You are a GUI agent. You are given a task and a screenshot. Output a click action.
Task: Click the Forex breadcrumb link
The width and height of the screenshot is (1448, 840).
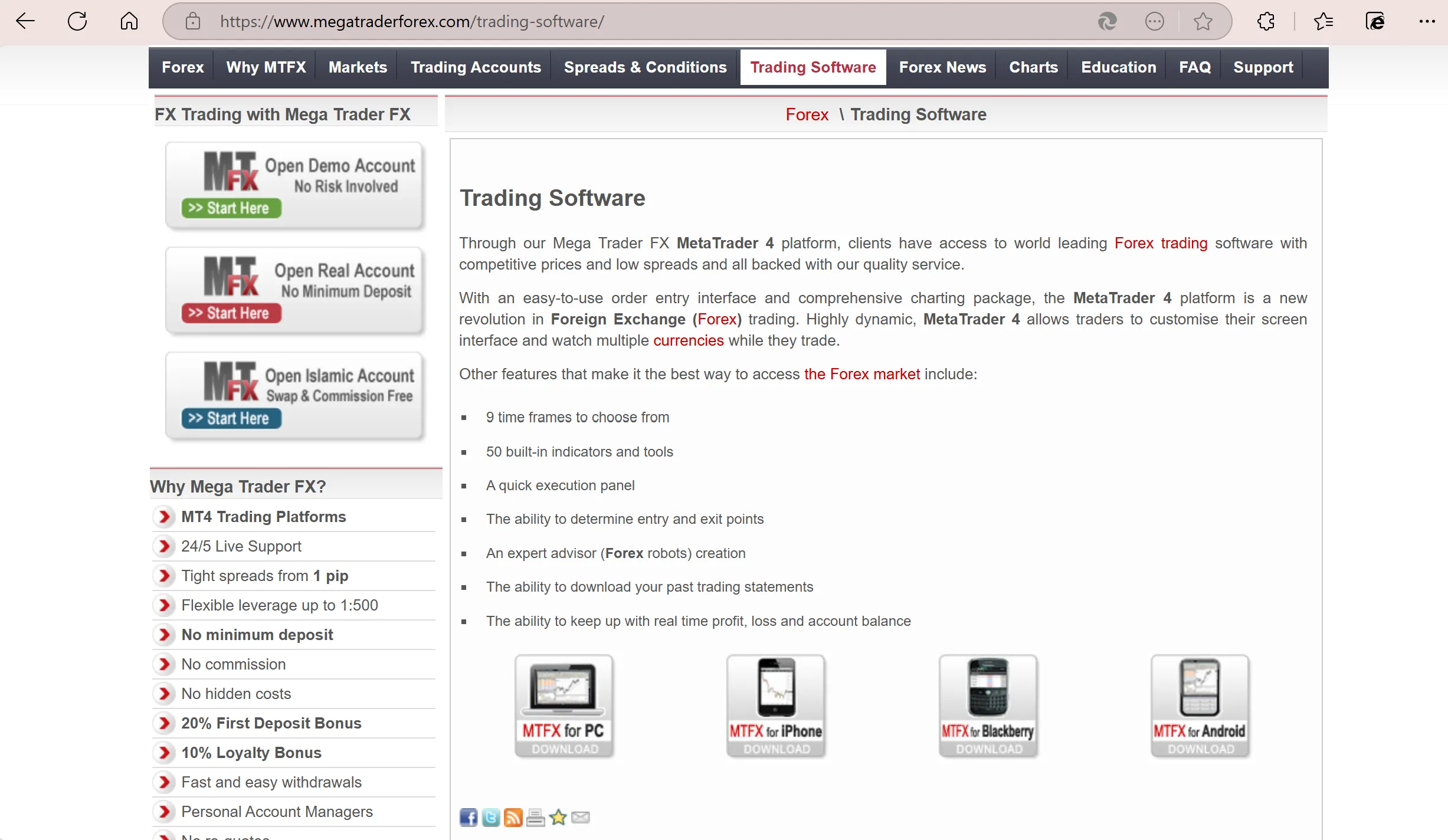[x=807, y=114]
